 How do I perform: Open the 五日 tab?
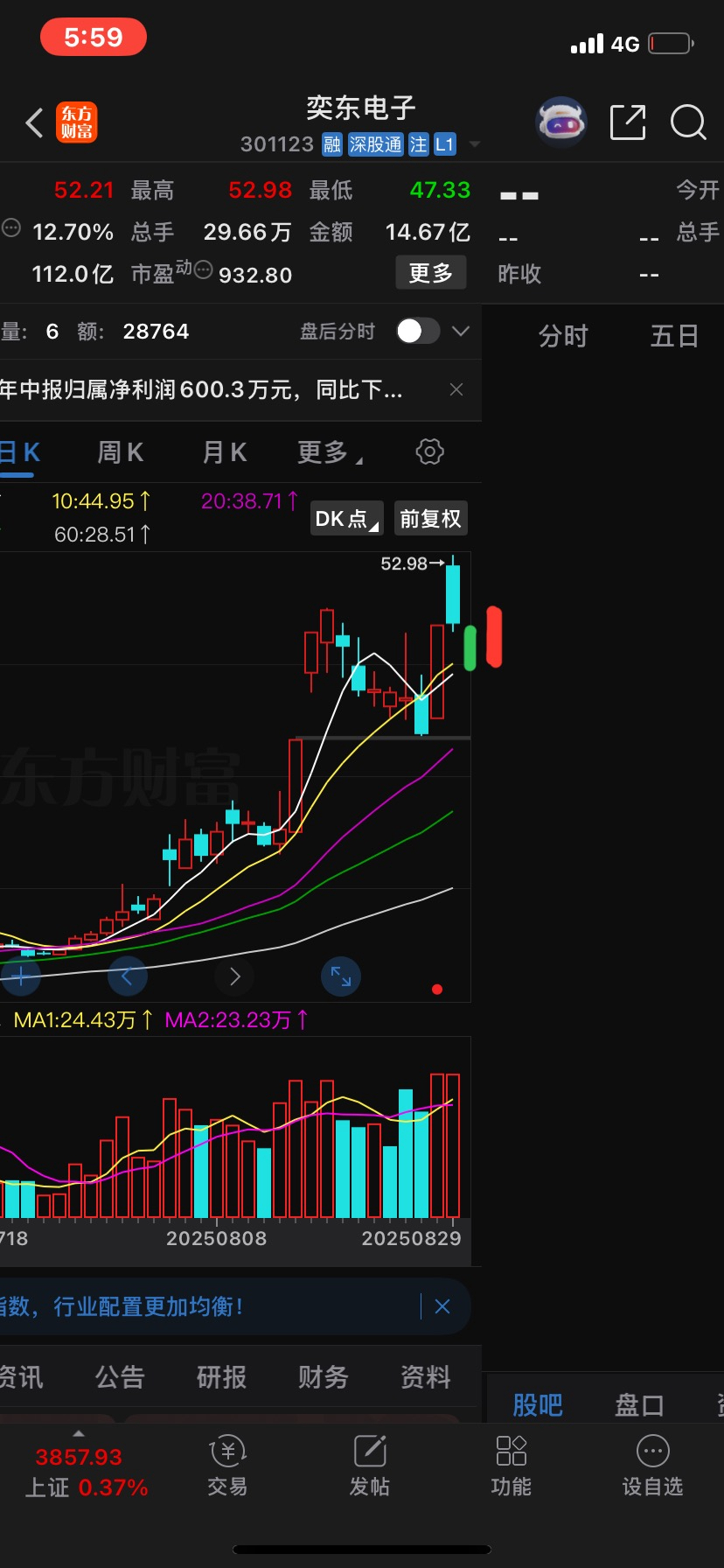click(x=675, y=336)
